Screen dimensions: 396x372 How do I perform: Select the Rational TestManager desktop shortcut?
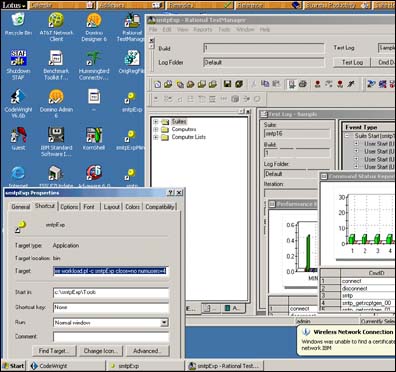(x=132, y=27)
